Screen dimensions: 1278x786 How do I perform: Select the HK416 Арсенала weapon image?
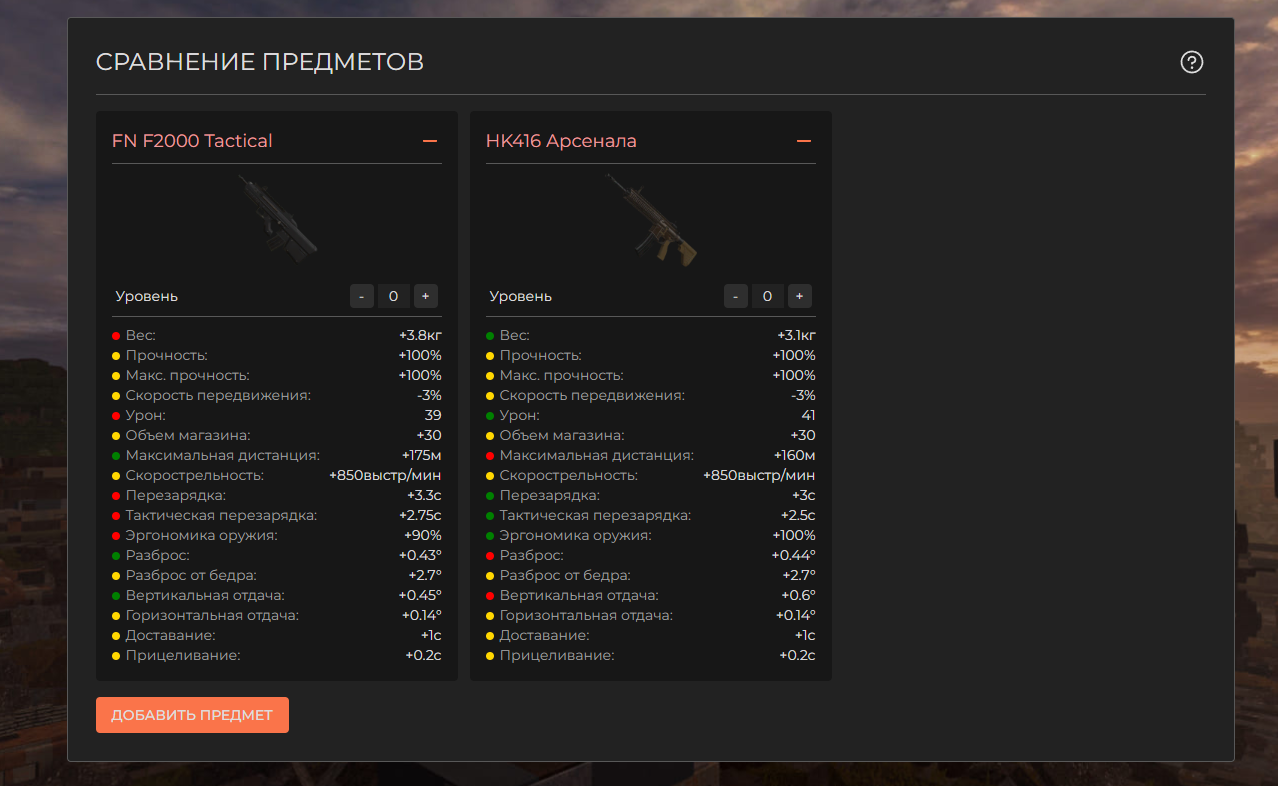click(x=651, y=218)
